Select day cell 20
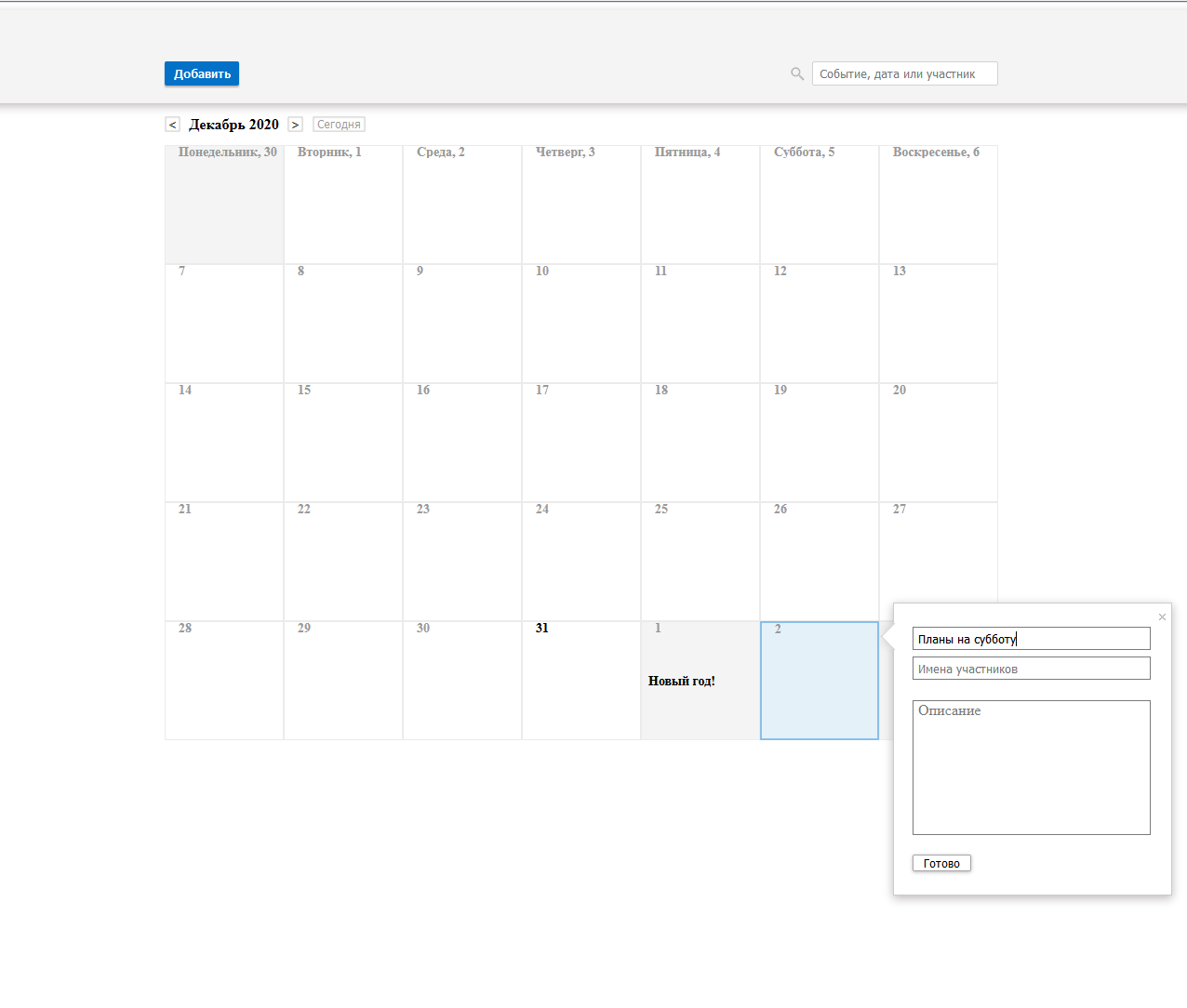This screenshot has width=1187, height=1008. (939, 443)
